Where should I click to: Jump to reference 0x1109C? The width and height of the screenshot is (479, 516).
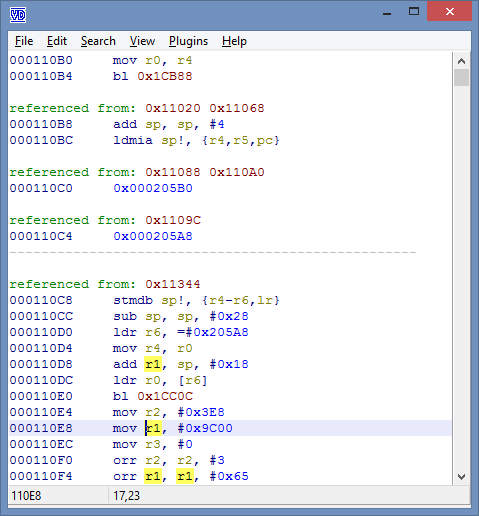[173, 220]
